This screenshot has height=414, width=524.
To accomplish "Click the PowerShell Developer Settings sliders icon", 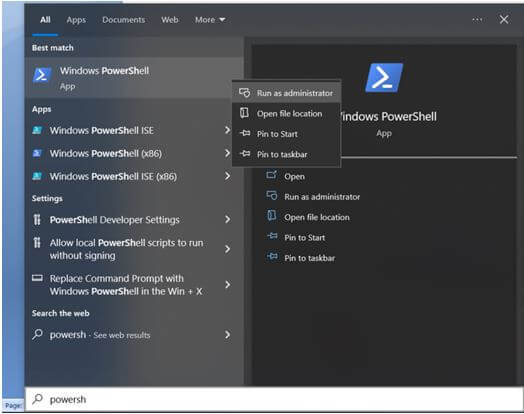I will [x=37, y=220].
